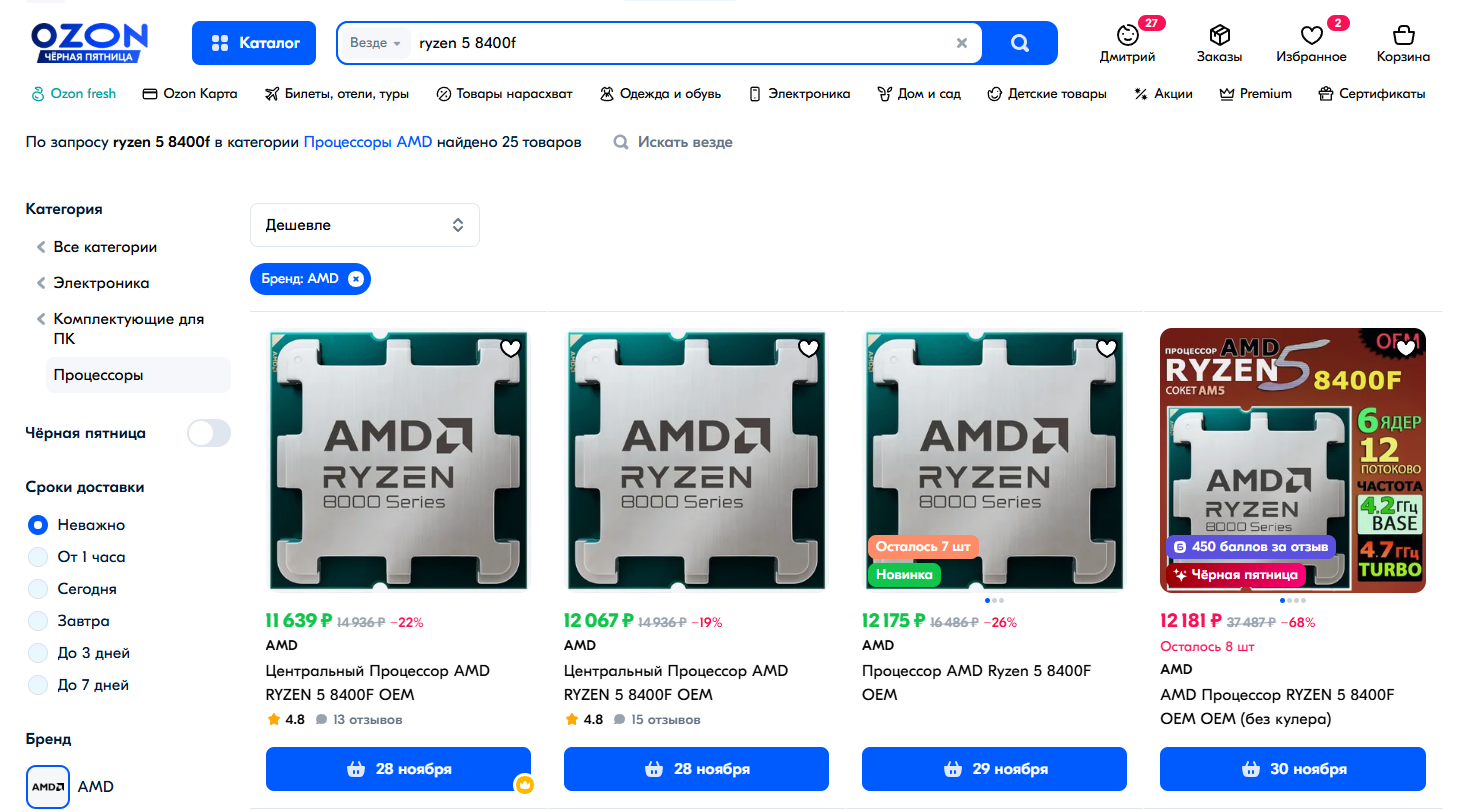Open Детские товары menu item
This screenshot has width=1465, height=812.
(1047, 93)
